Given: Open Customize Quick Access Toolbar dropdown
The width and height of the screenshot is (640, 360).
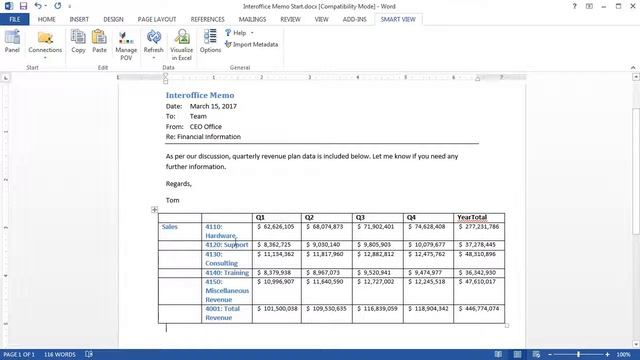Looking at the screenshot, I should click(69, 7).
